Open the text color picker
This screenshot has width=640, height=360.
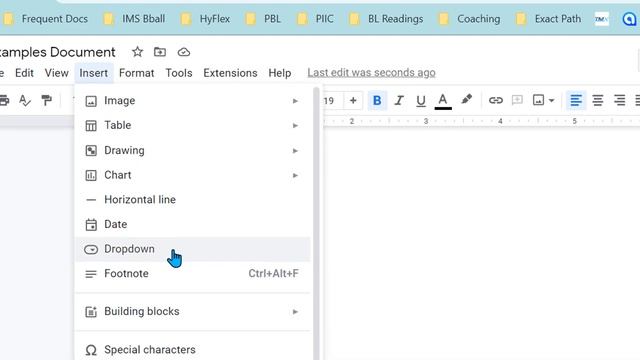tap(443, 101)
